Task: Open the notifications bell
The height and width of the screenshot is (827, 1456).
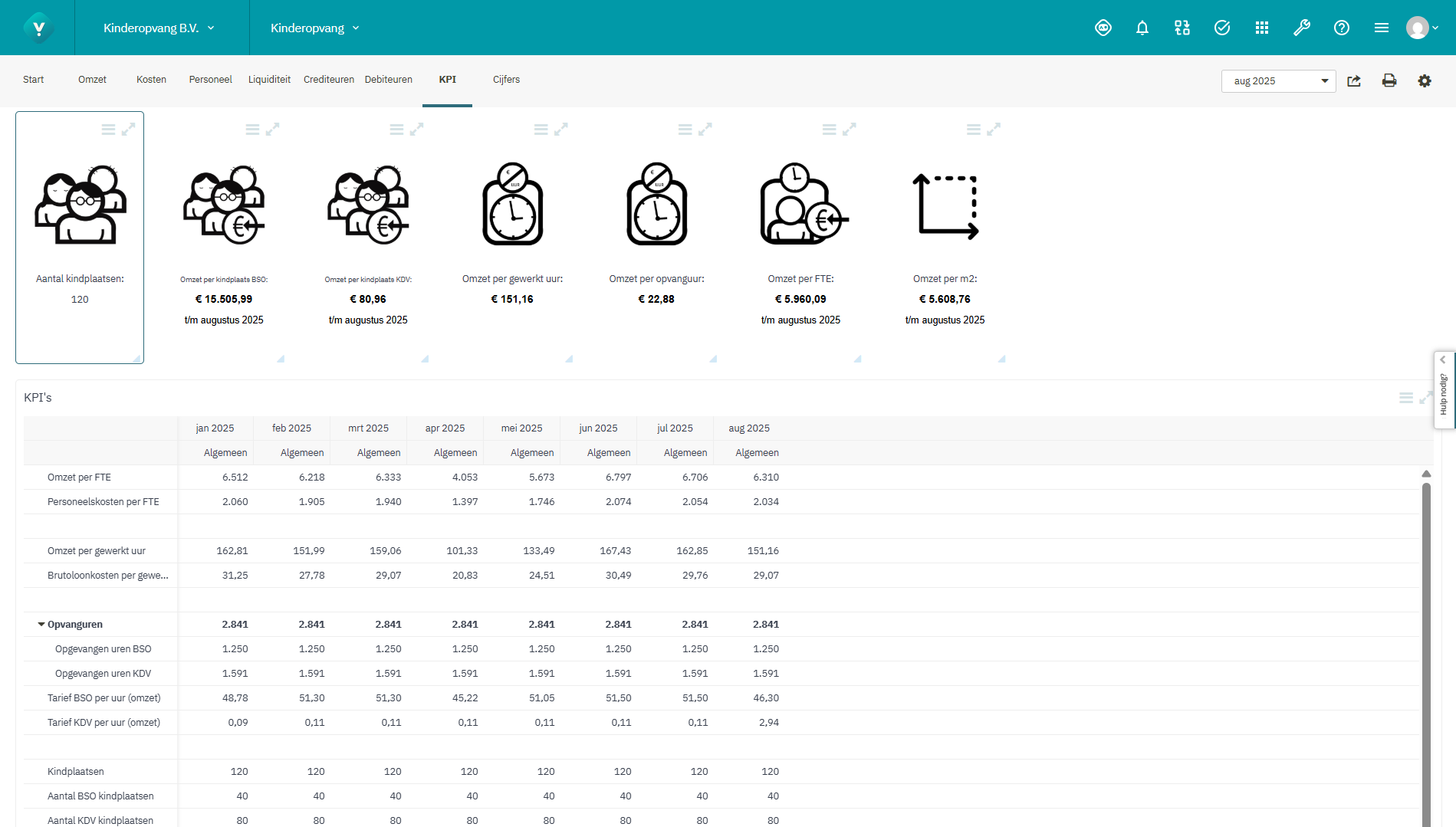Action: pos(1142,28)
